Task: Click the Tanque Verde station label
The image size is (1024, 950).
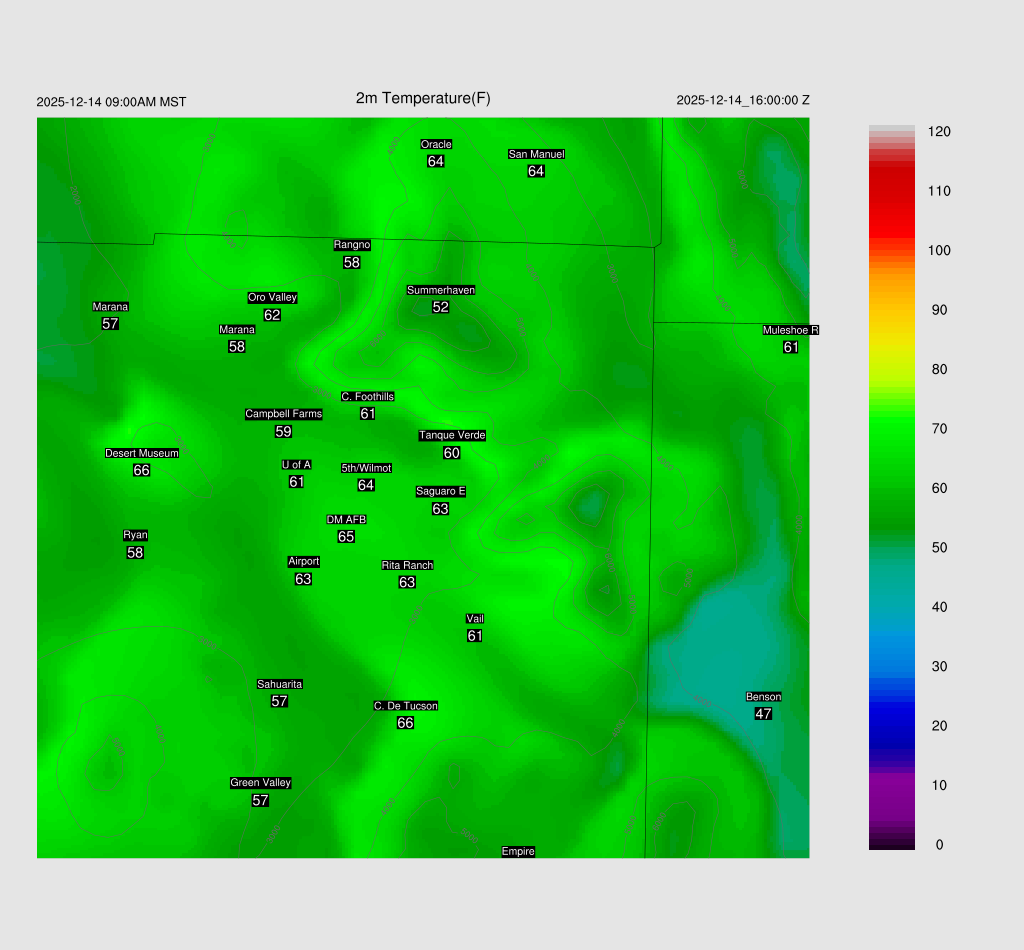Action: [x=452, y=436]
